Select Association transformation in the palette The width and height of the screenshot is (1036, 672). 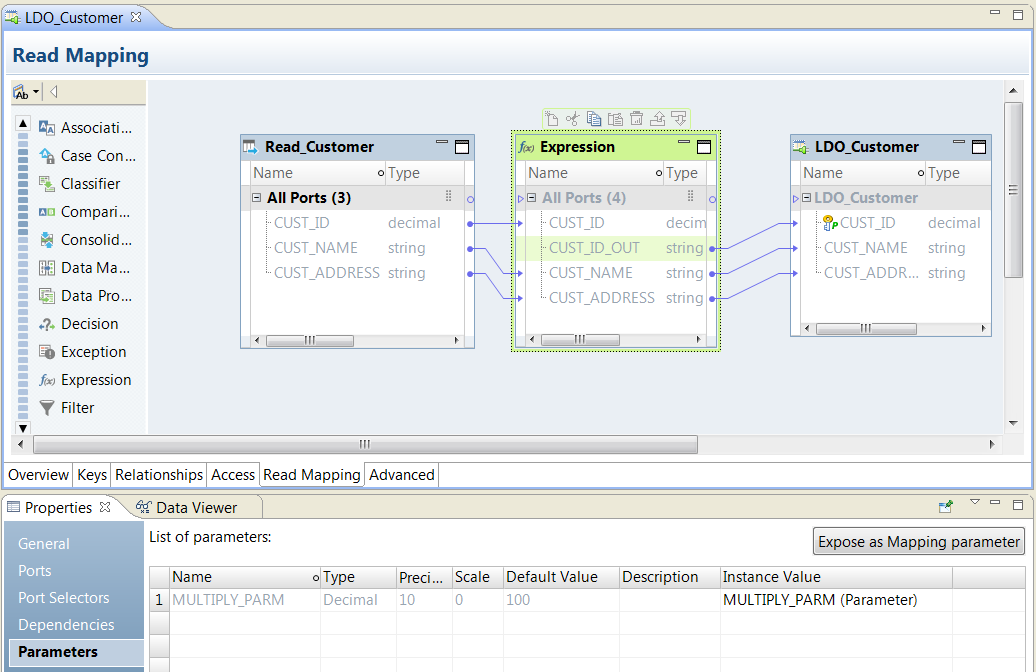[86, 128]
